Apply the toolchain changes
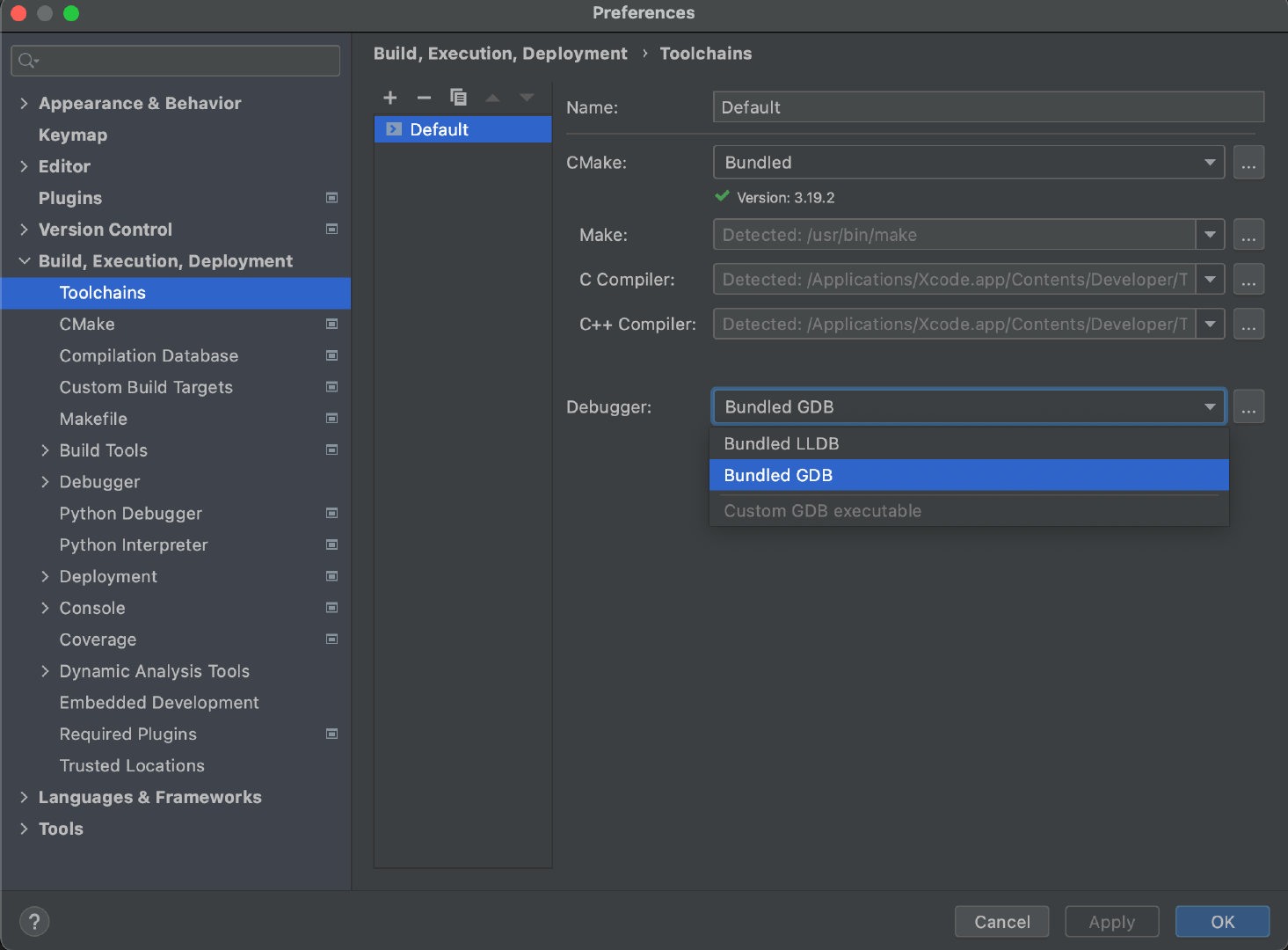Screen dimensions: 1288x950 coord(1111,921)
